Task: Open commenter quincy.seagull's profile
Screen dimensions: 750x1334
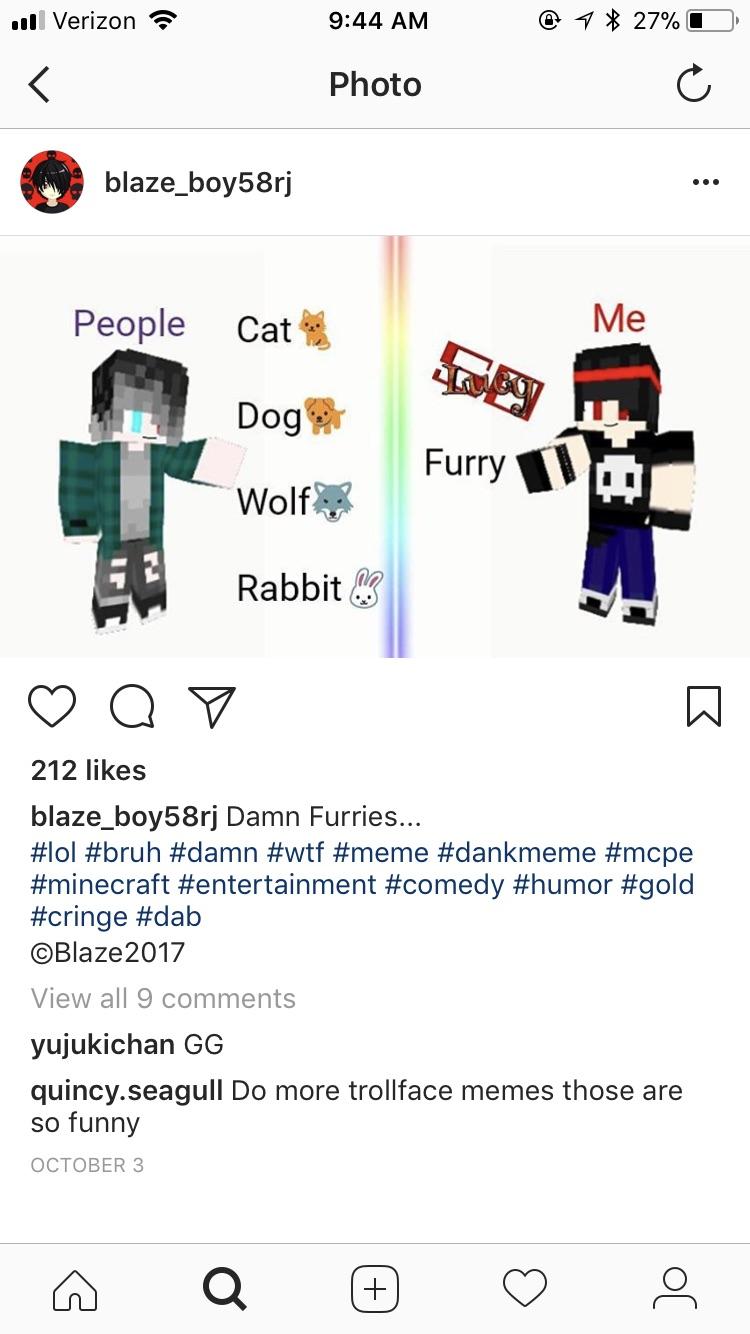Action: [127, 1091]
